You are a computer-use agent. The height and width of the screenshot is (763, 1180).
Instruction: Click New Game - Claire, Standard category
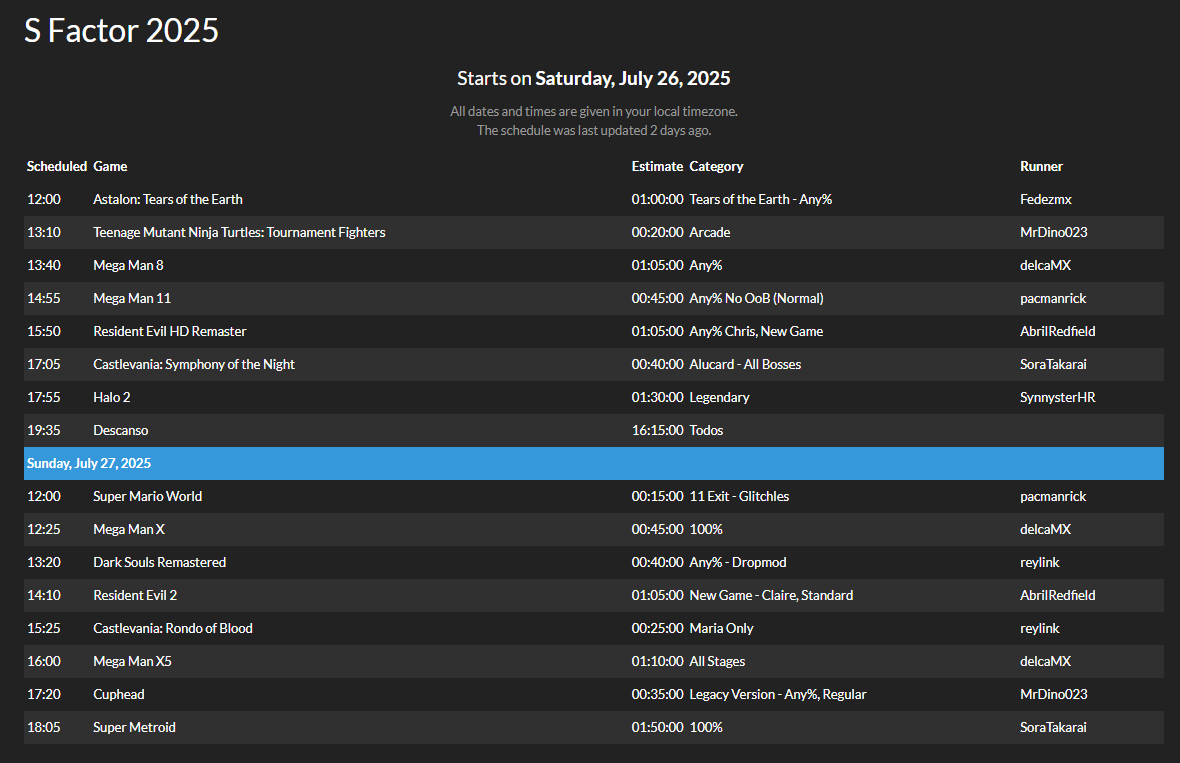[771, 595]
